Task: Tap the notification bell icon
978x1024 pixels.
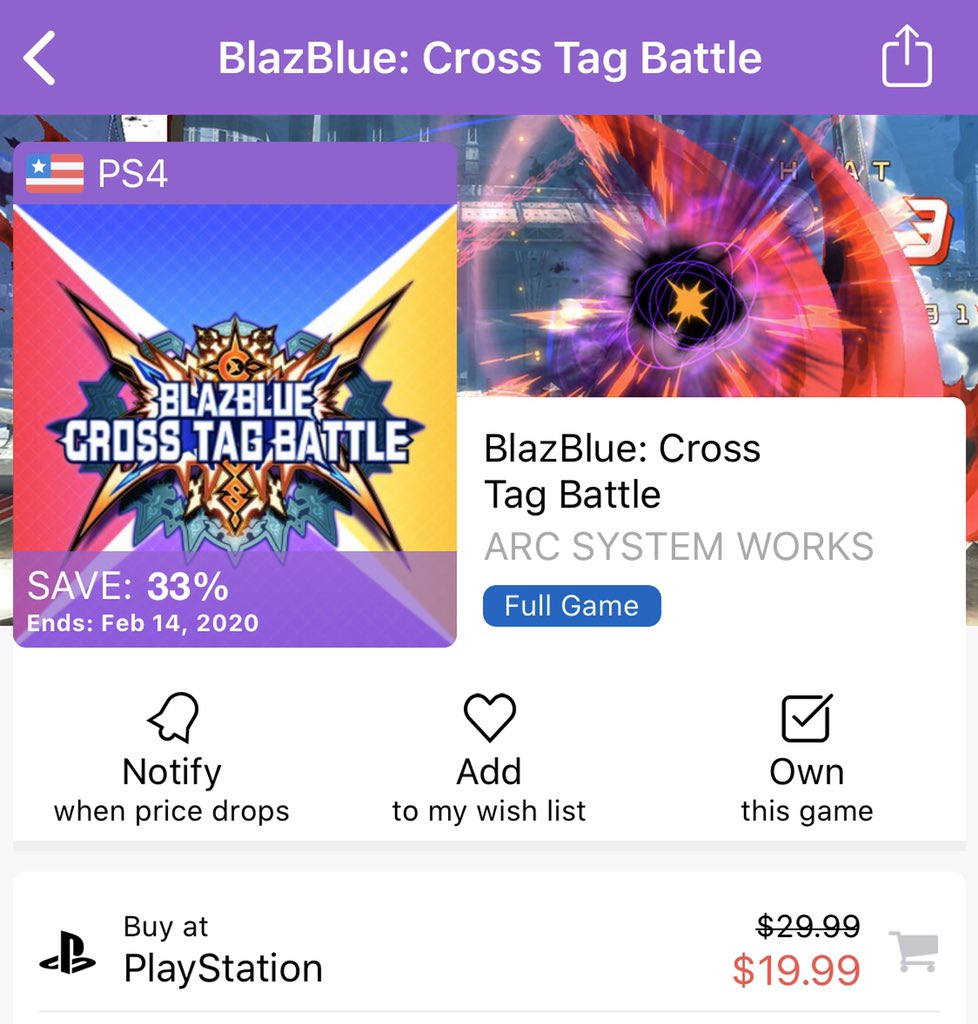Action: (173, 717)
